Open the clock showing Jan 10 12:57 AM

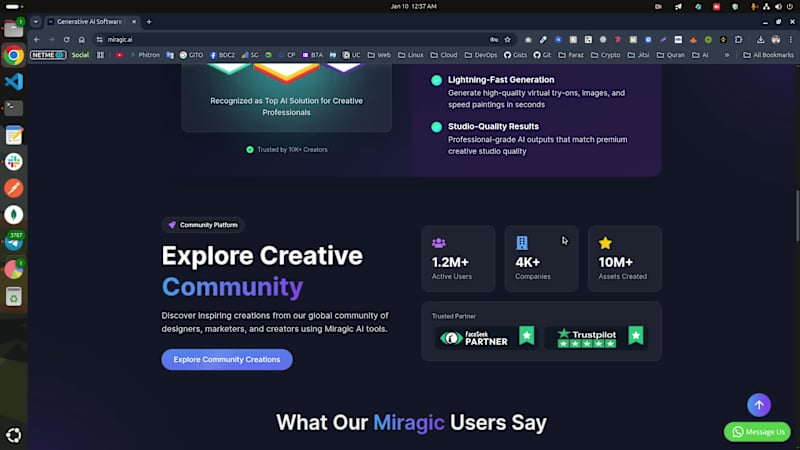413,7
